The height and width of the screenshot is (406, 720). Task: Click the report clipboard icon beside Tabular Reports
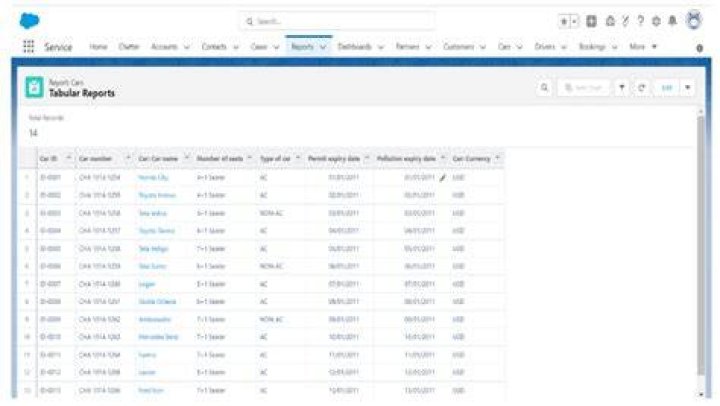(x=34, y=87)
